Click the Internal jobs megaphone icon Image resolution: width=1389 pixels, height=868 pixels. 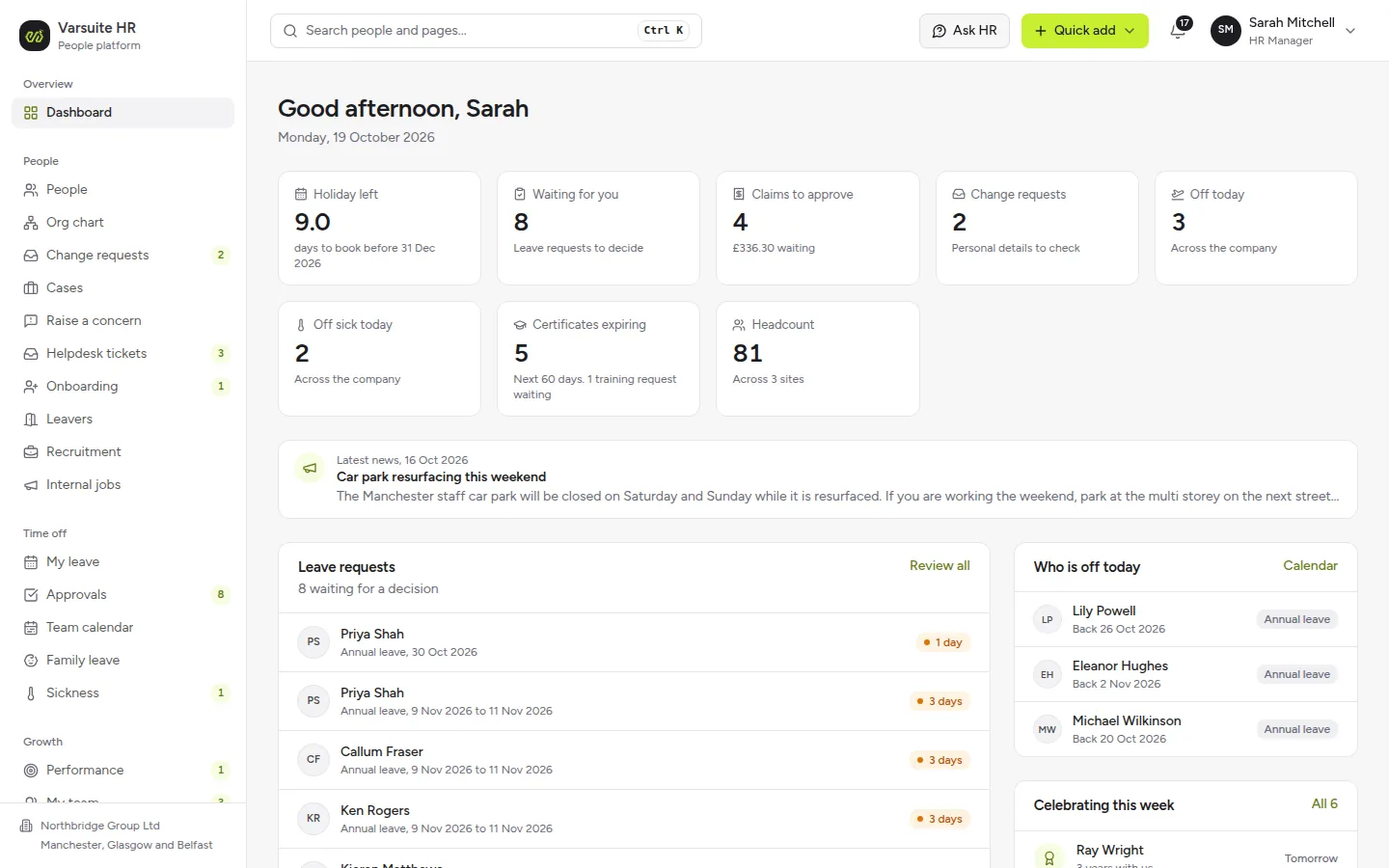click(31, 485)
